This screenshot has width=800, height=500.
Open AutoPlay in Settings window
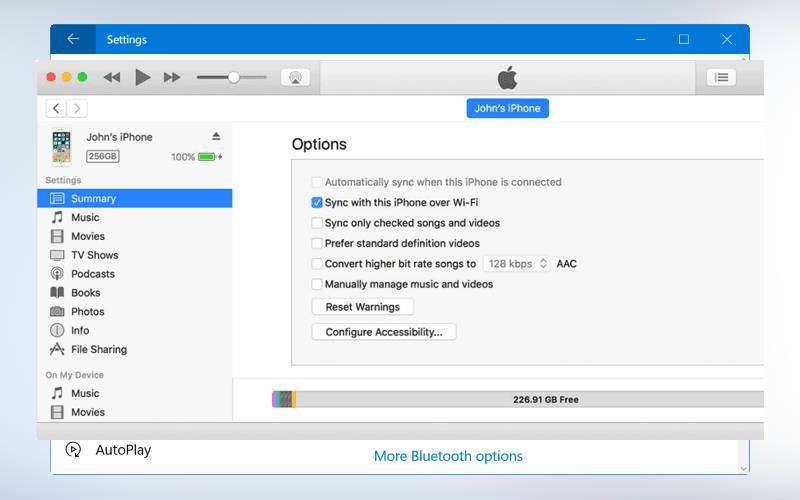point(123,450)
